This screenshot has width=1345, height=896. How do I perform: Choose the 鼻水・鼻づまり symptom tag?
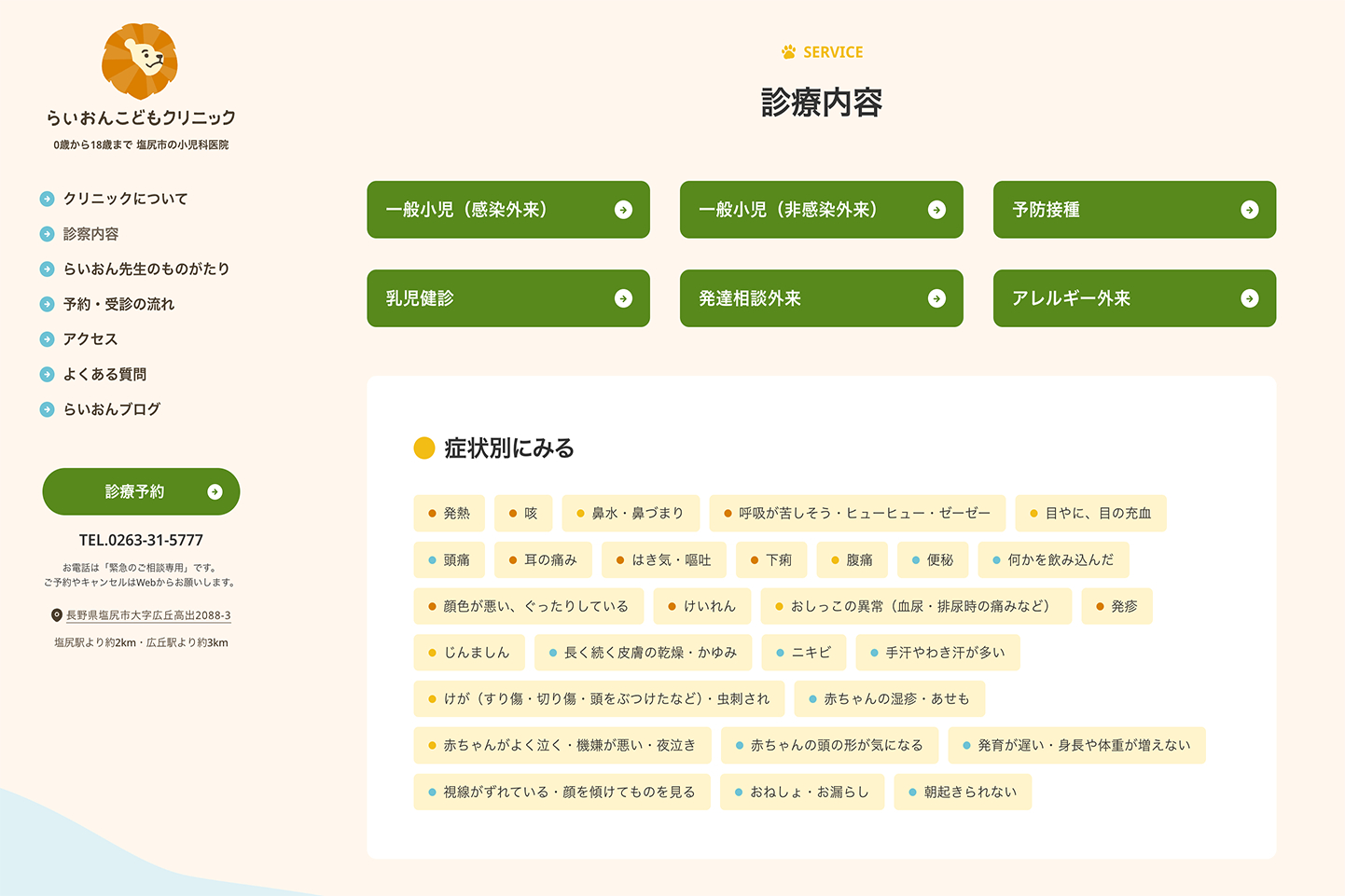[631, 514]
